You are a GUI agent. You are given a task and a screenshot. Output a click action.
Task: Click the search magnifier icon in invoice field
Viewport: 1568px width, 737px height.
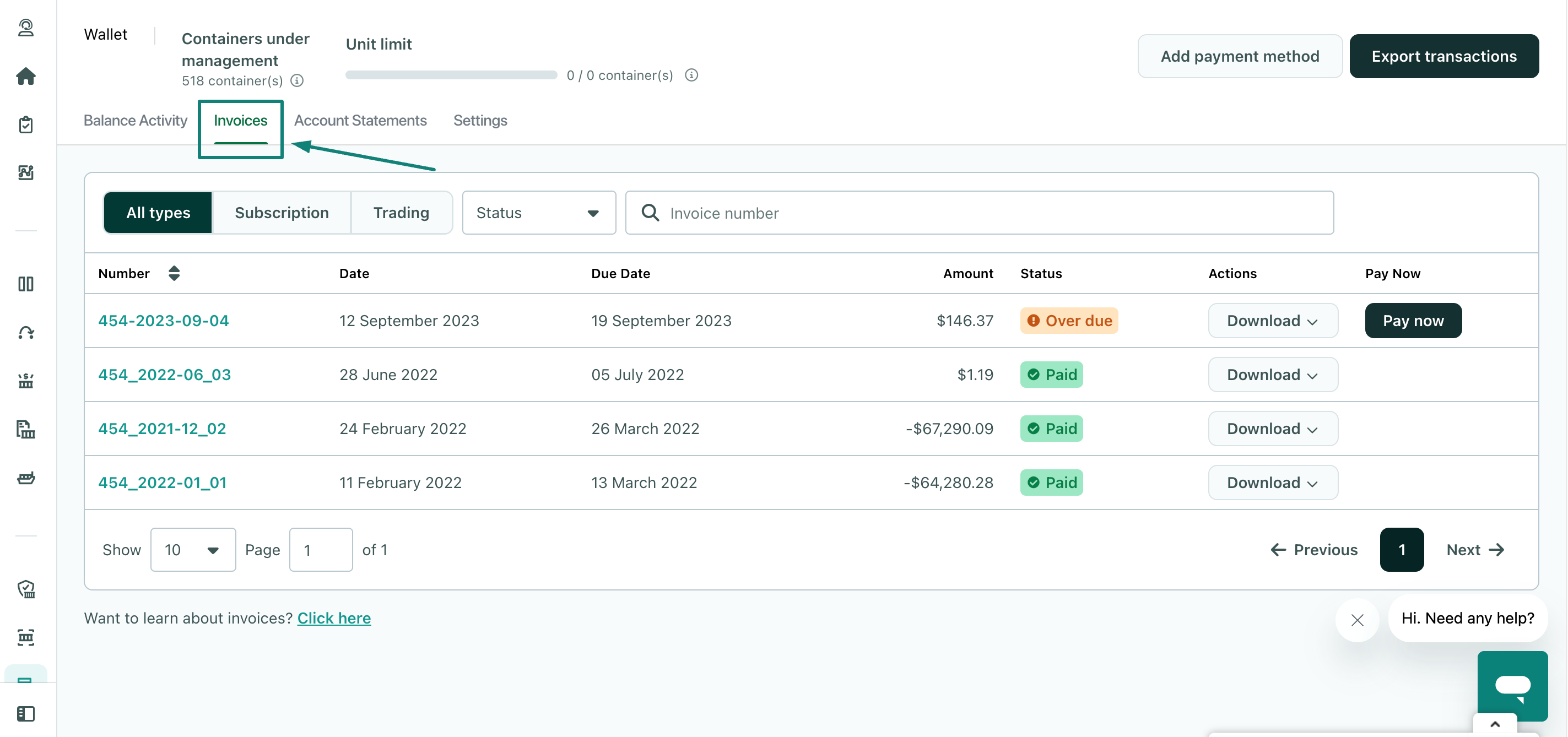(x=650, y=213)
